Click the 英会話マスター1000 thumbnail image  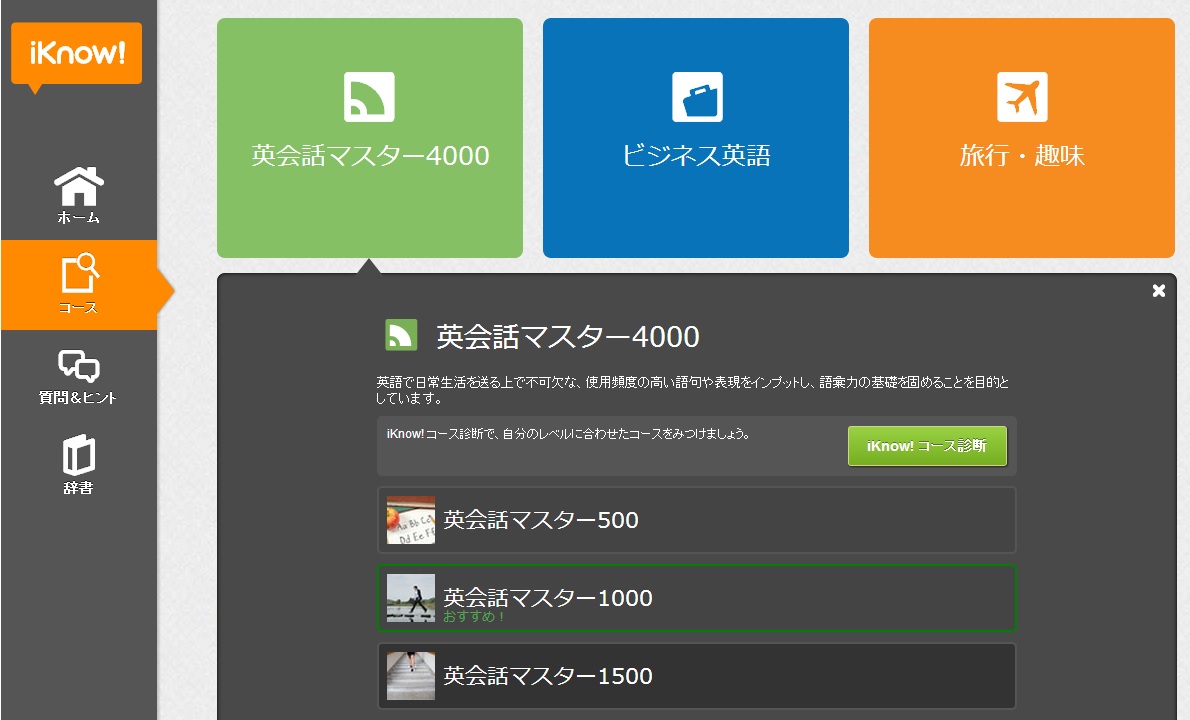411,599
